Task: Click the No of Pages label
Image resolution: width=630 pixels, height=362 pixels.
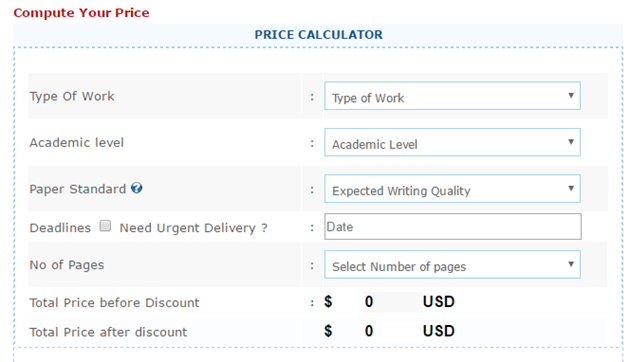Action: tap(67, 265)
